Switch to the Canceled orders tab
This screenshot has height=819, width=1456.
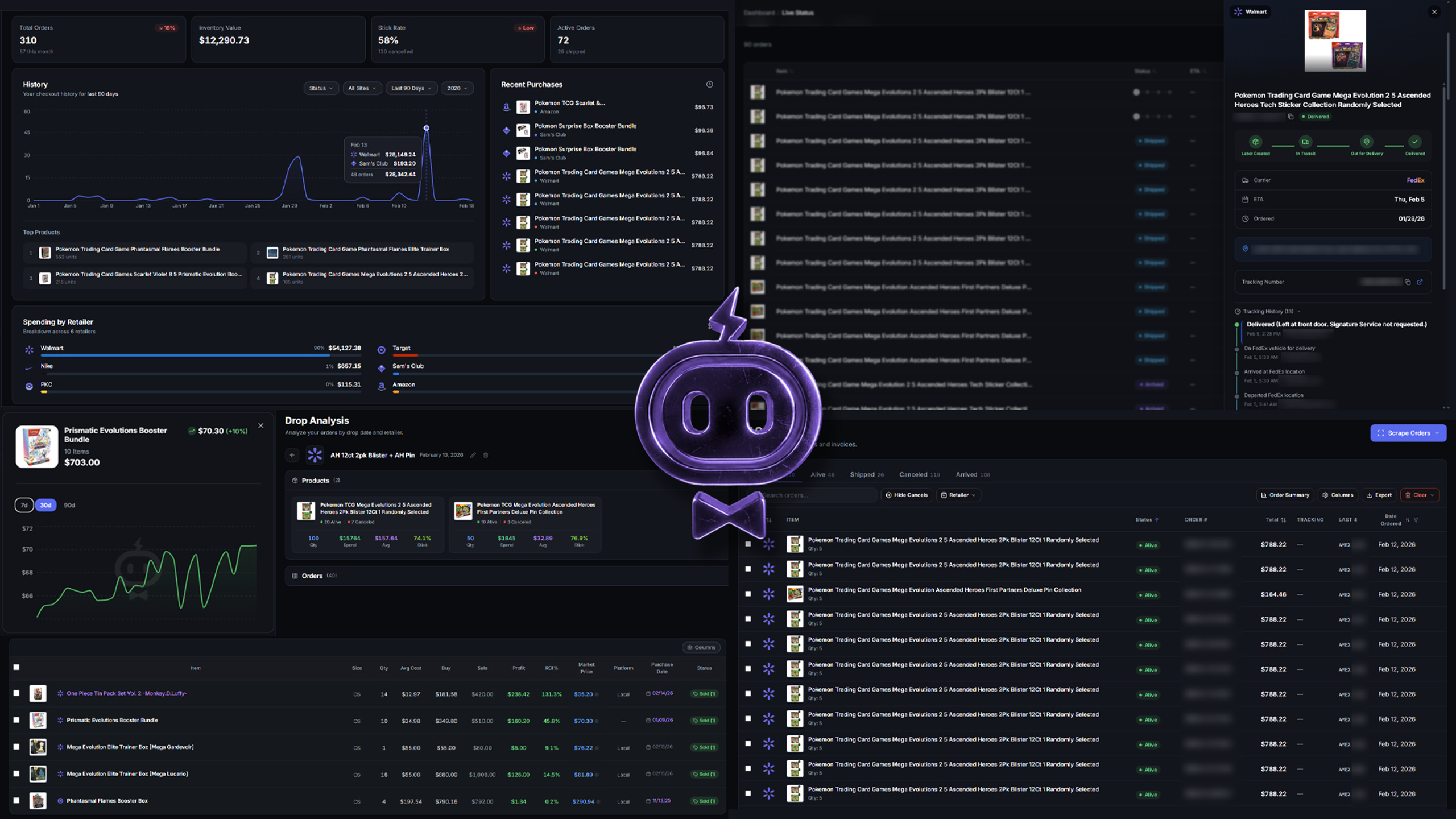(x=919, y=475)
